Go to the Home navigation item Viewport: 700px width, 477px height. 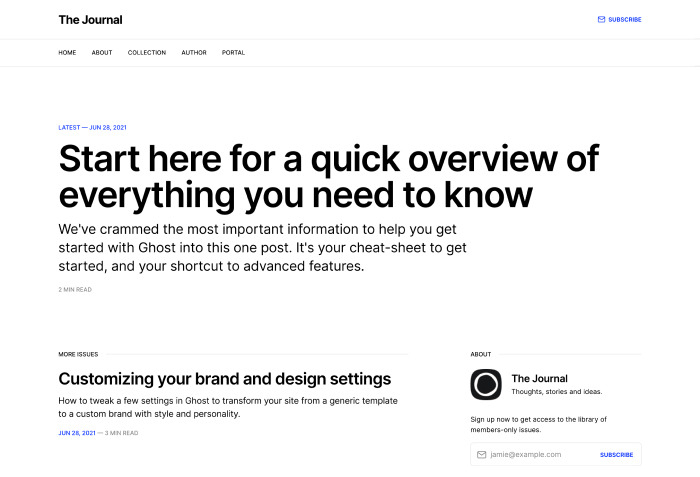67,53
